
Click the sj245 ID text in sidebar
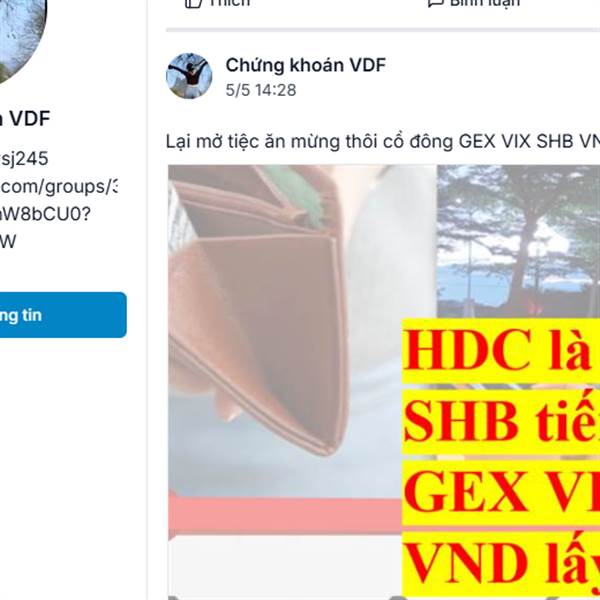click(24, 159)
